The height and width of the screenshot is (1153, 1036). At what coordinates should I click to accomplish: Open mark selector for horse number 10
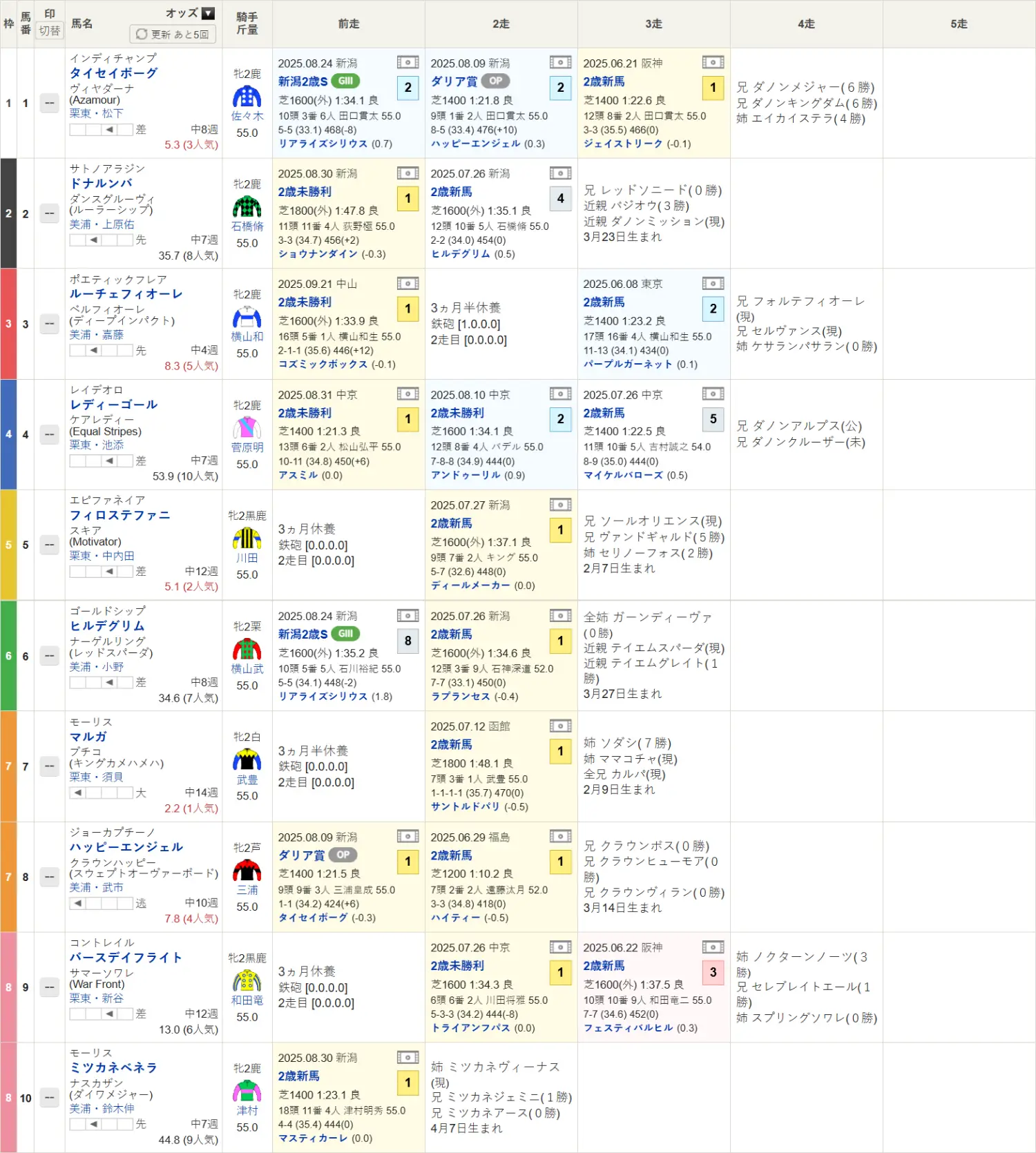coord(50,1098)
